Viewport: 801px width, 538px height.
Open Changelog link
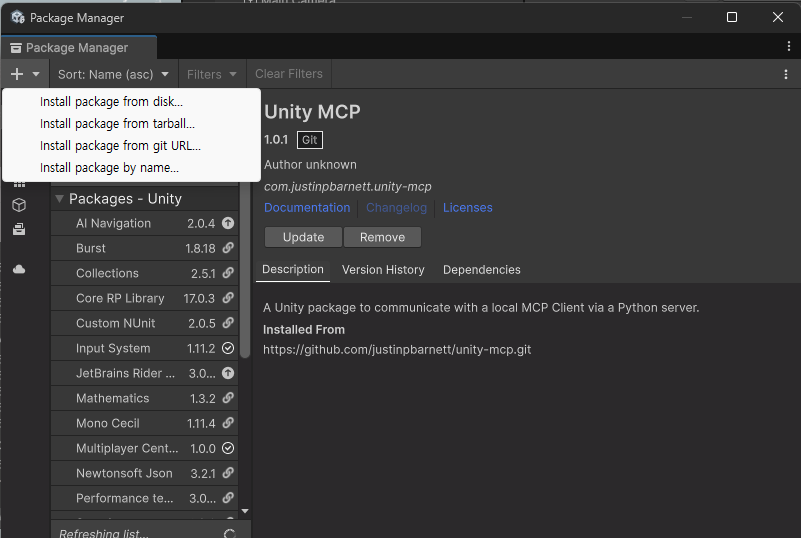click(x=396, y=208)
